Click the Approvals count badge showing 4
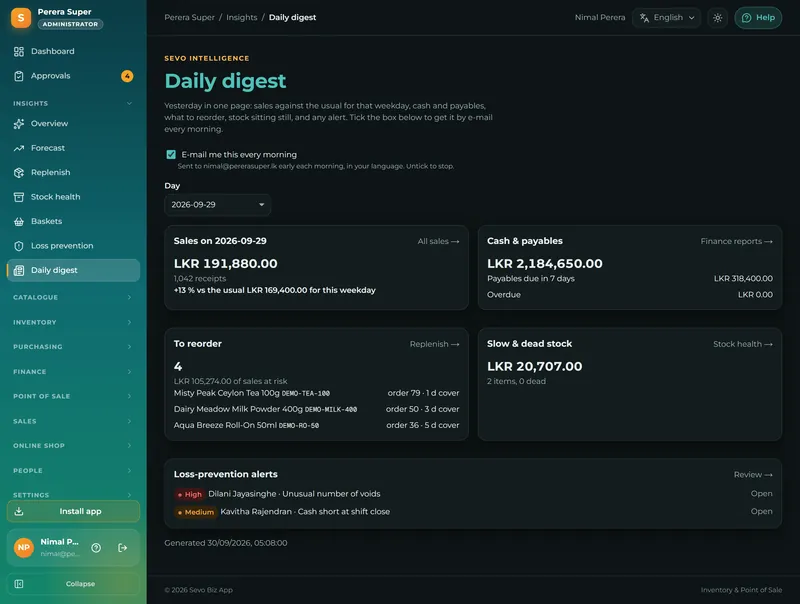800x604 pixels. tap(127, 76)
